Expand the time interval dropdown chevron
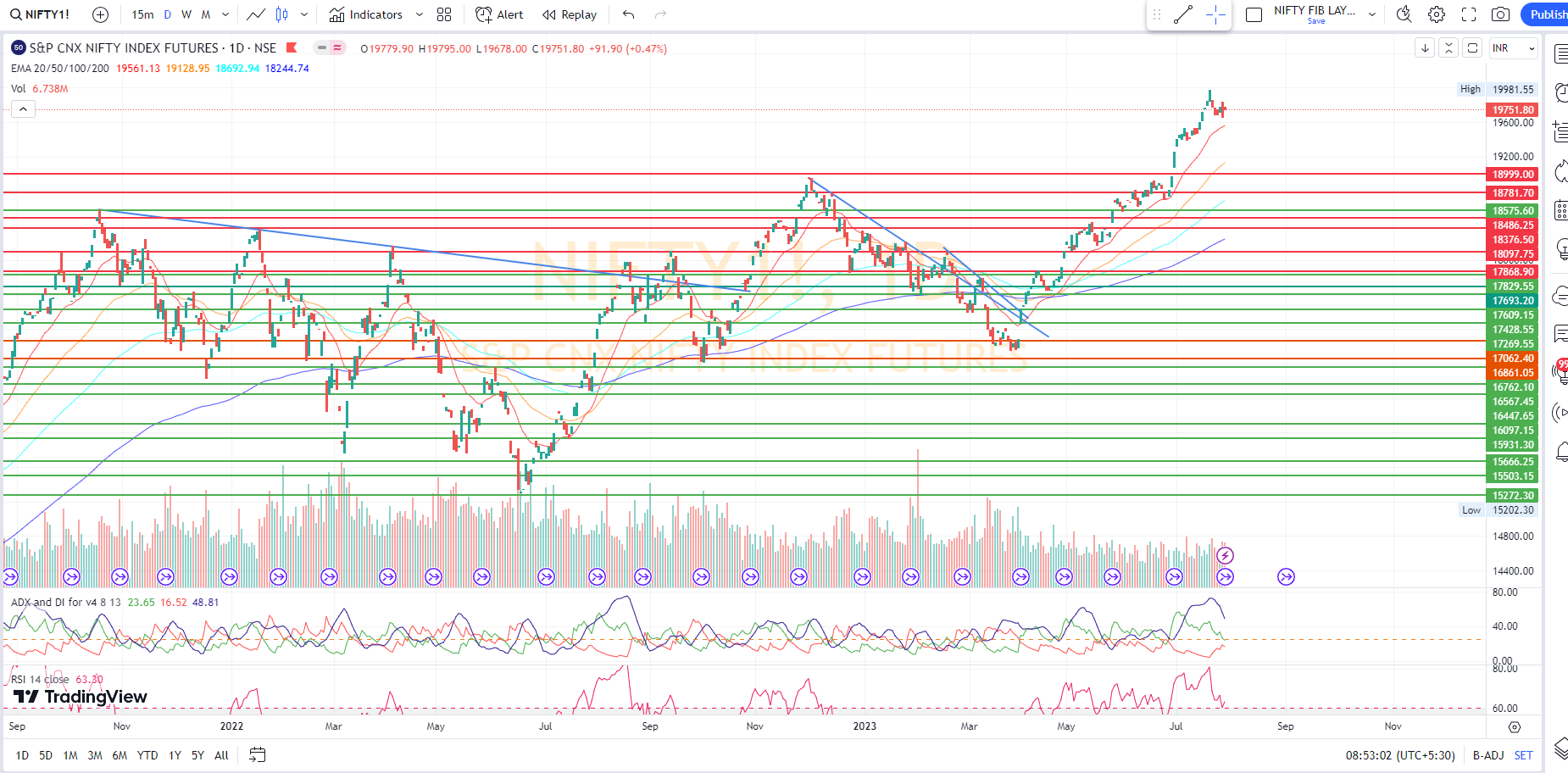 pyautogui.click(x=225, y=14)
